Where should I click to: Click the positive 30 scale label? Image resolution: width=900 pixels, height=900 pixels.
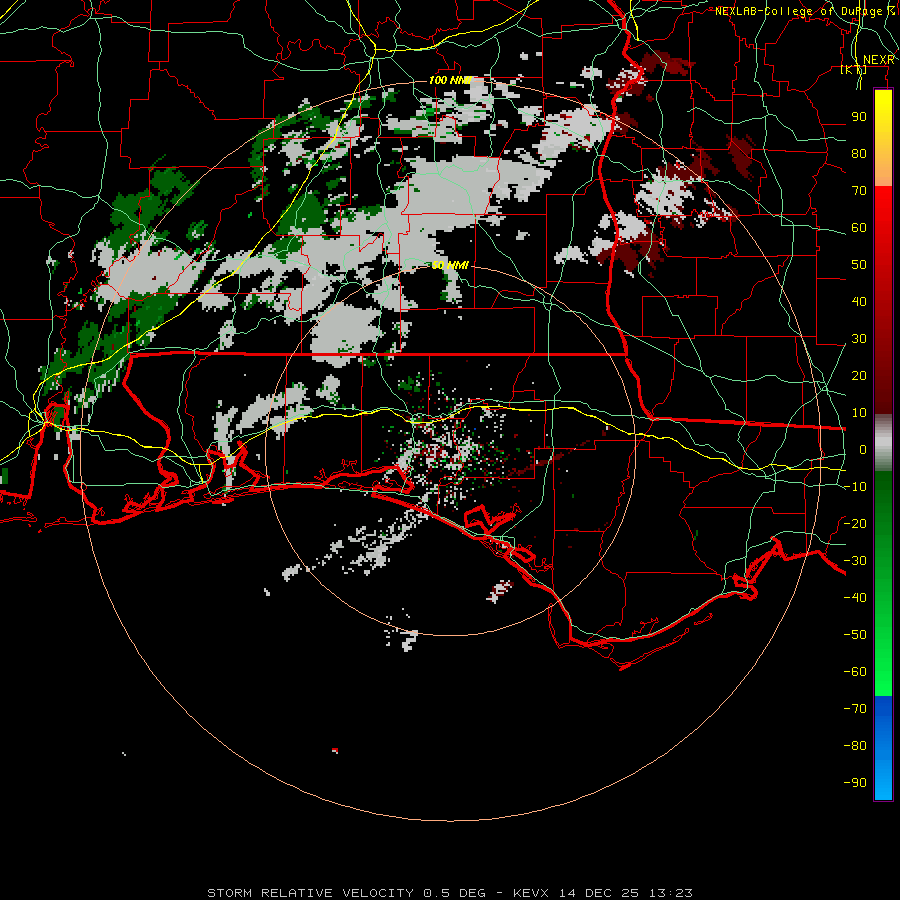(x=859, y=339)
